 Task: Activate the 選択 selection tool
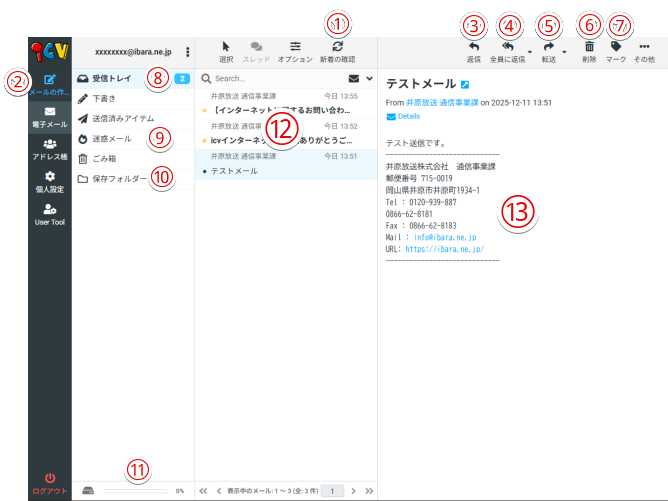[226, 47]
